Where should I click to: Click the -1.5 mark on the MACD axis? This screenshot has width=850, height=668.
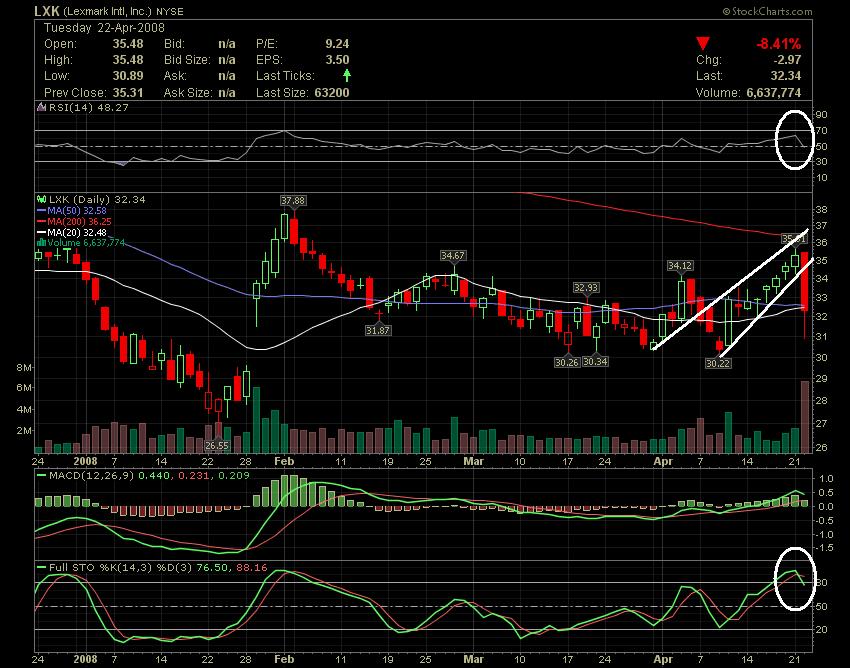click(825, 548)
